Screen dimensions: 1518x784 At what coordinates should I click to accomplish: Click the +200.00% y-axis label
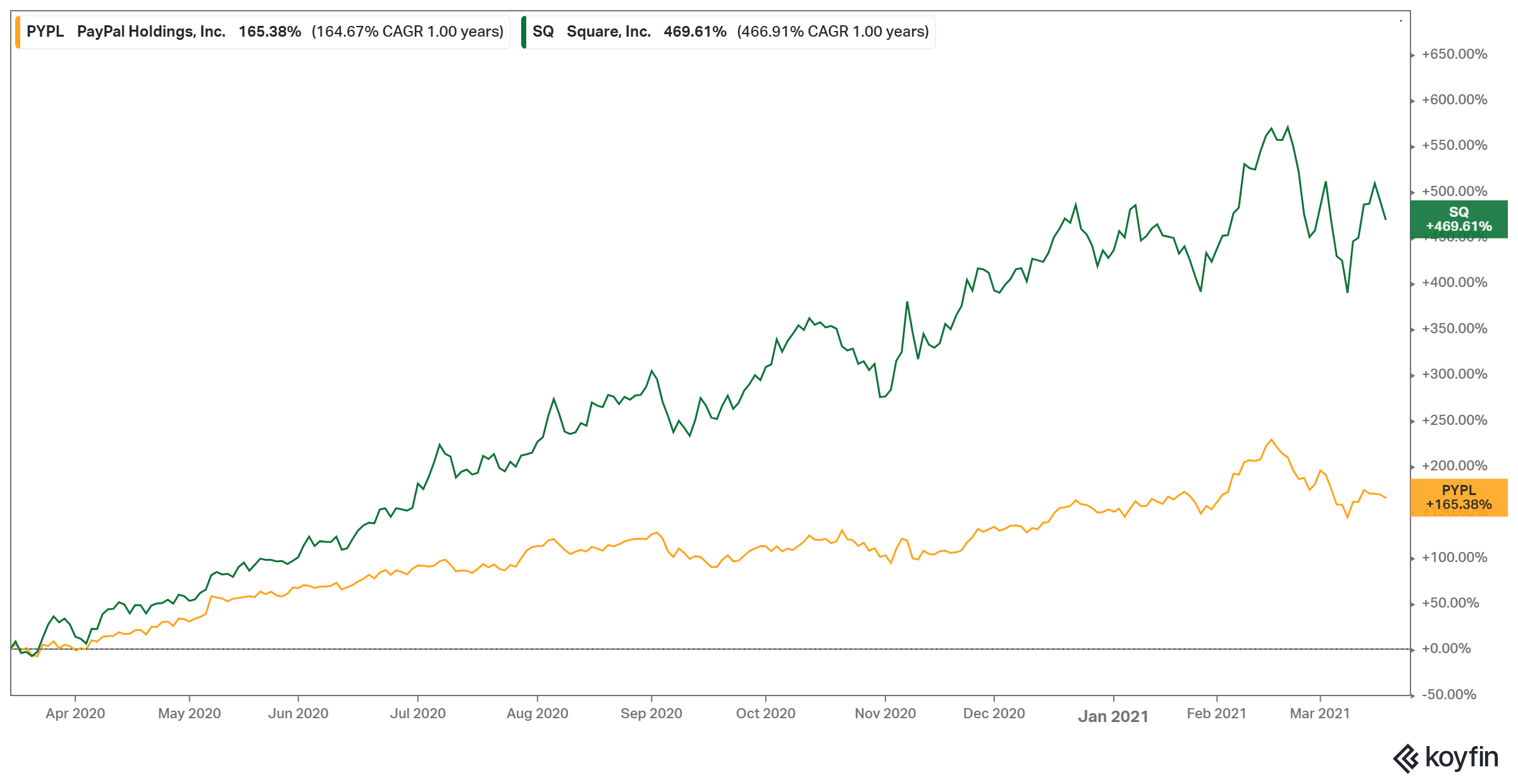[1454, 466]
